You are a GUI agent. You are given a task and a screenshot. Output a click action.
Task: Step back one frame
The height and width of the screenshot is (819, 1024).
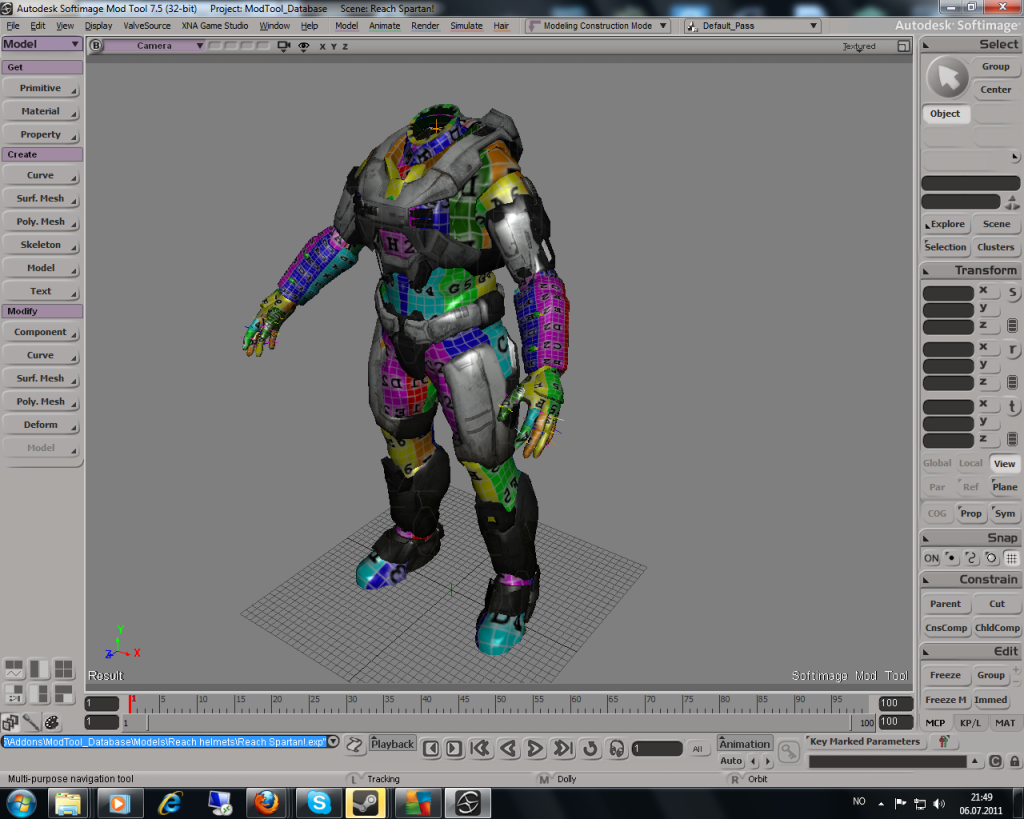[x=431, y=748]
